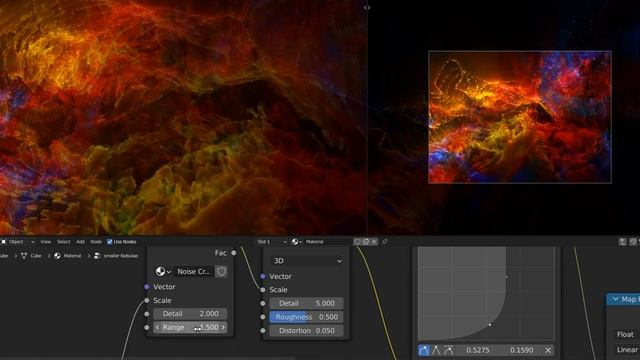Click the curve point X value 0.5275
Image resolution: width=640 pixels, height=360 pixels.
click(x=478, y=350)
